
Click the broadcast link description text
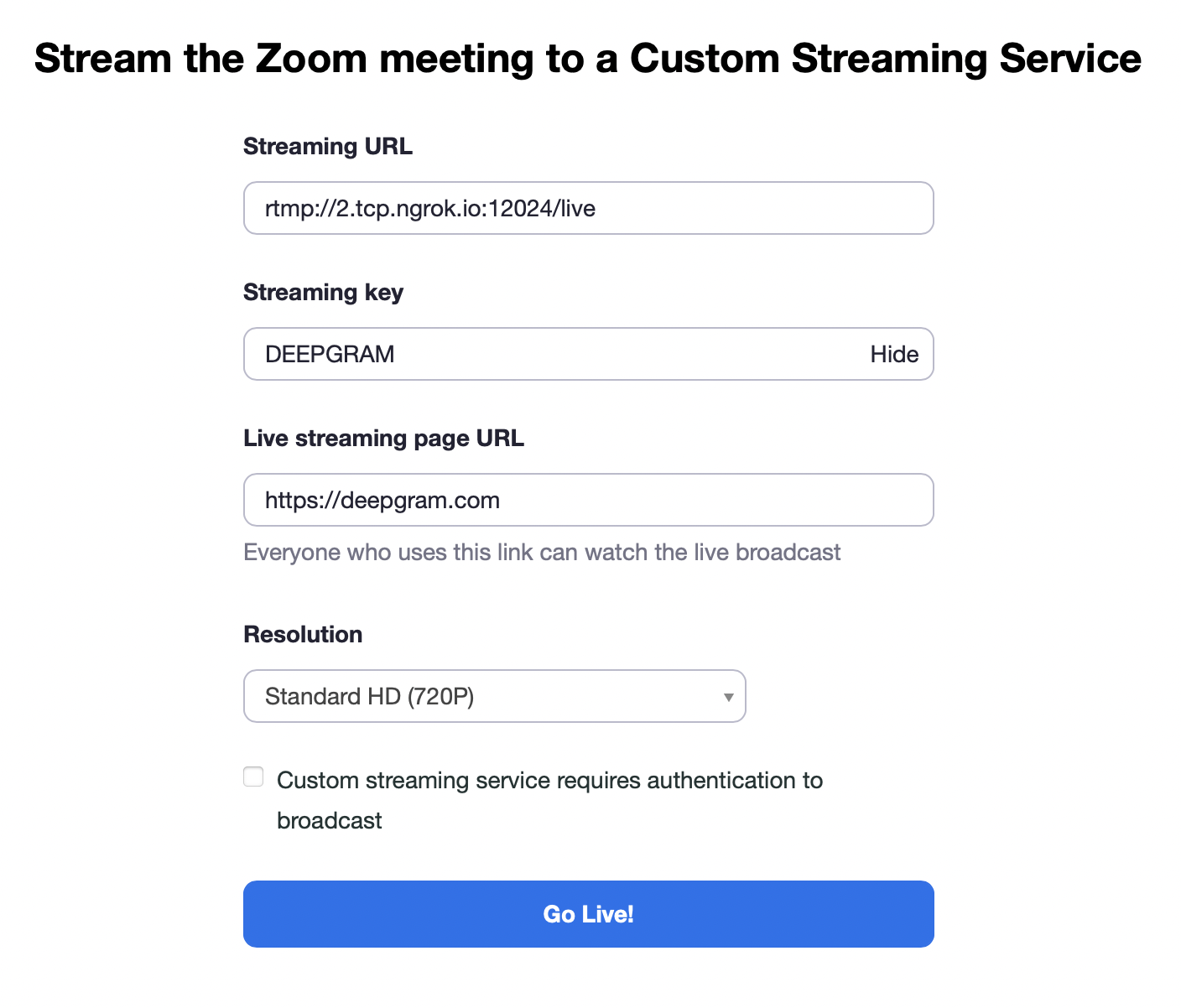pos(542,552)
